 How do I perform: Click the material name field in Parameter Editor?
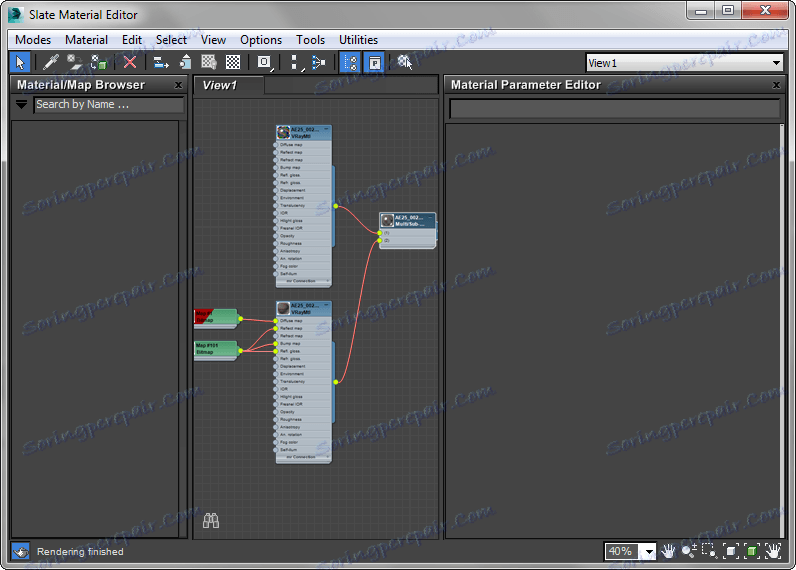[x=615, y=109]
